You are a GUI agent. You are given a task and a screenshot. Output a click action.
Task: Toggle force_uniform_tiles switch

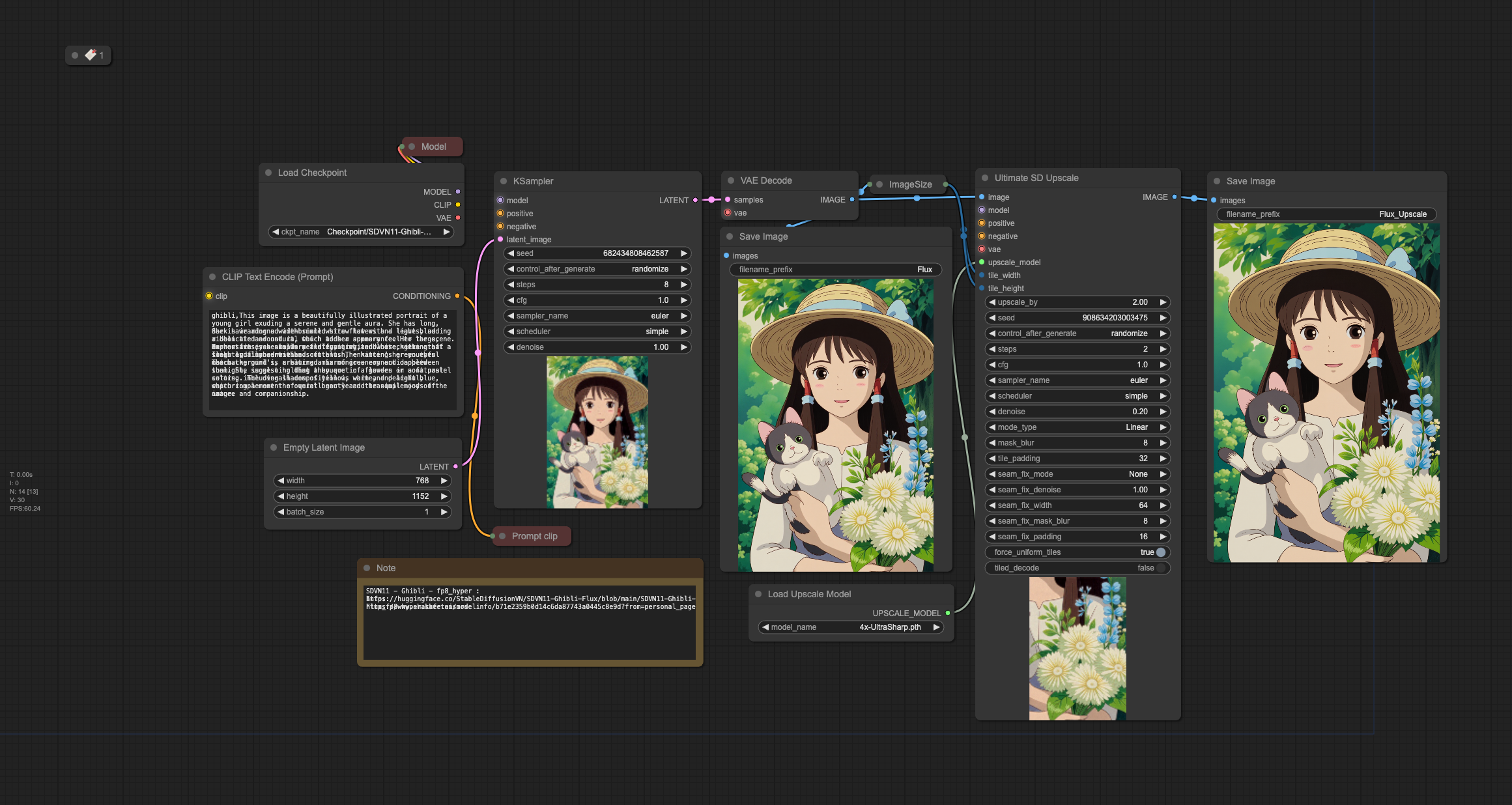point(1161,552)
